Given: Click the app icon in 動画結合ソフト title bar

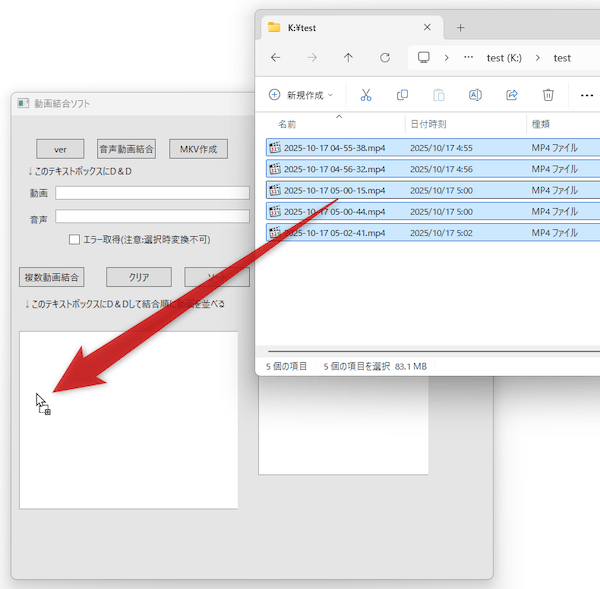Looking at the screenshot, I should tap(23, 103).
